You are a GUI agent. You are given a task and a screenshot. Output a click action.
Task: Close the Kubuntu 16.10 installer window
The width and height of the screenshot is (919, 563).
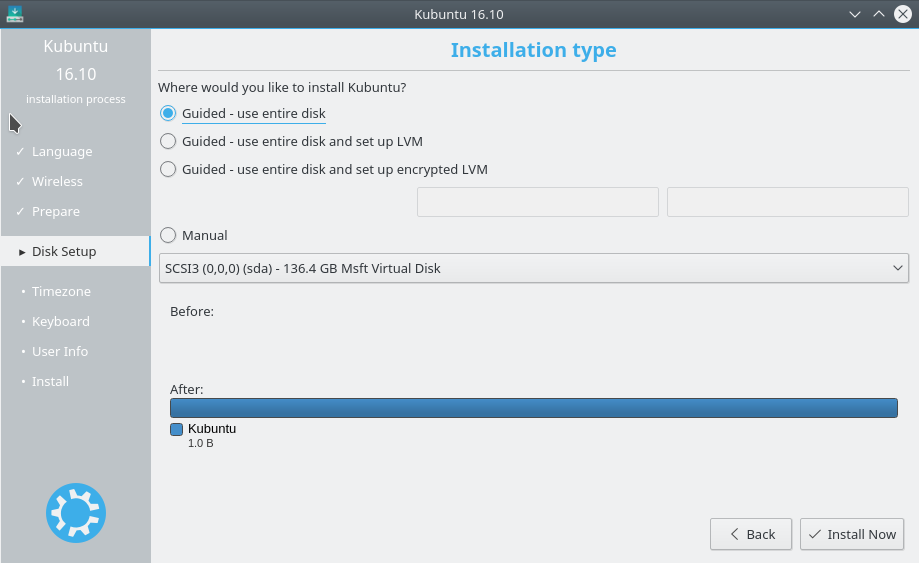[x=903, y=14]
